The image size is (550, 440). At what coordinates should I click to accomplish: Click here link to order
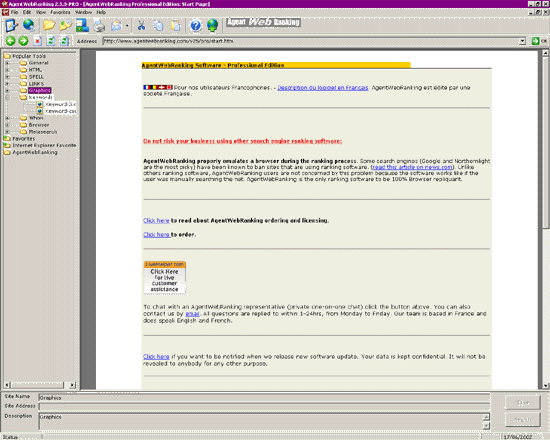(x=156, y=234)
